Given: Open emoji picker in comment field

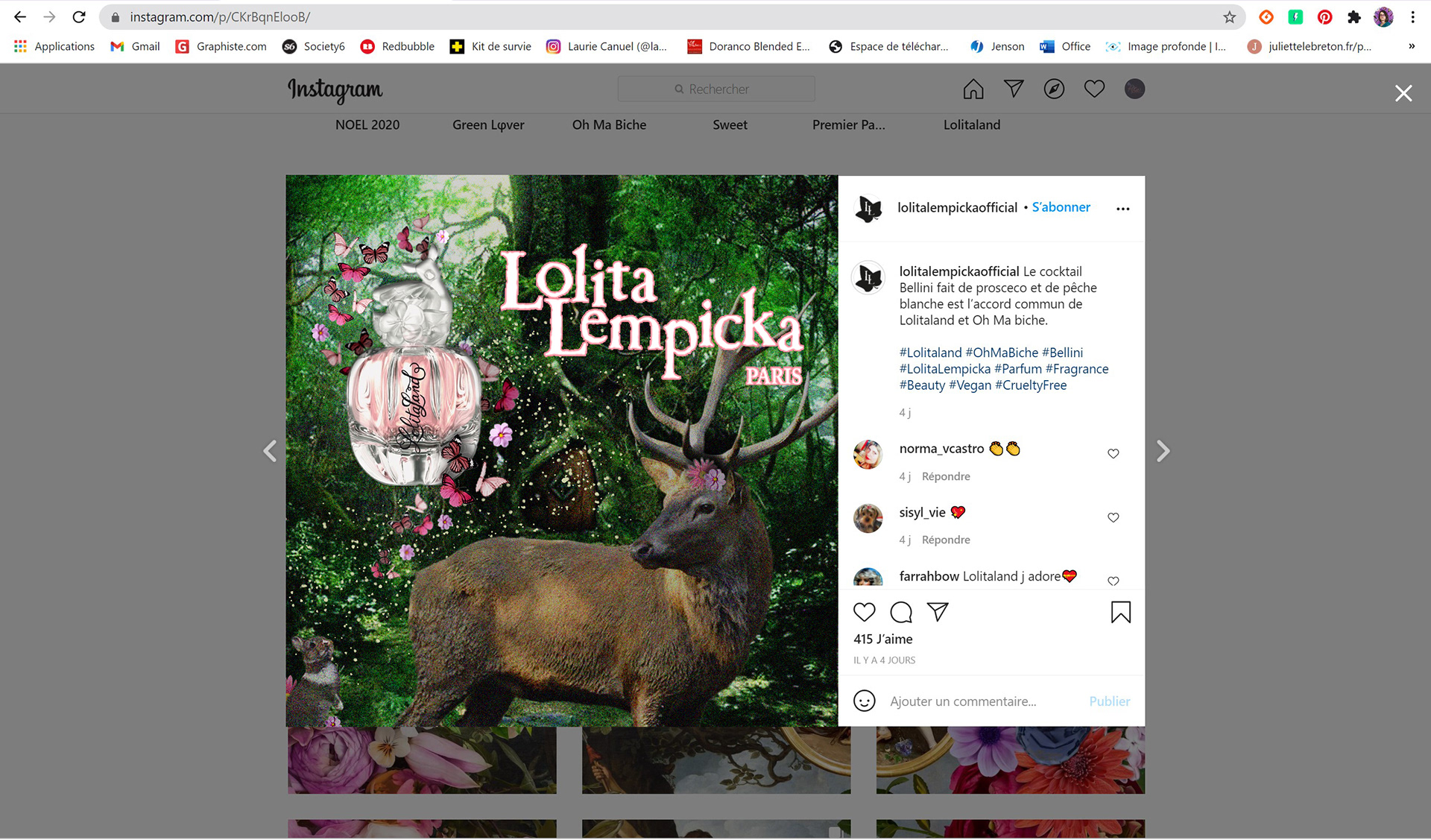Looking at the screenshot, I should click(864, 701).
